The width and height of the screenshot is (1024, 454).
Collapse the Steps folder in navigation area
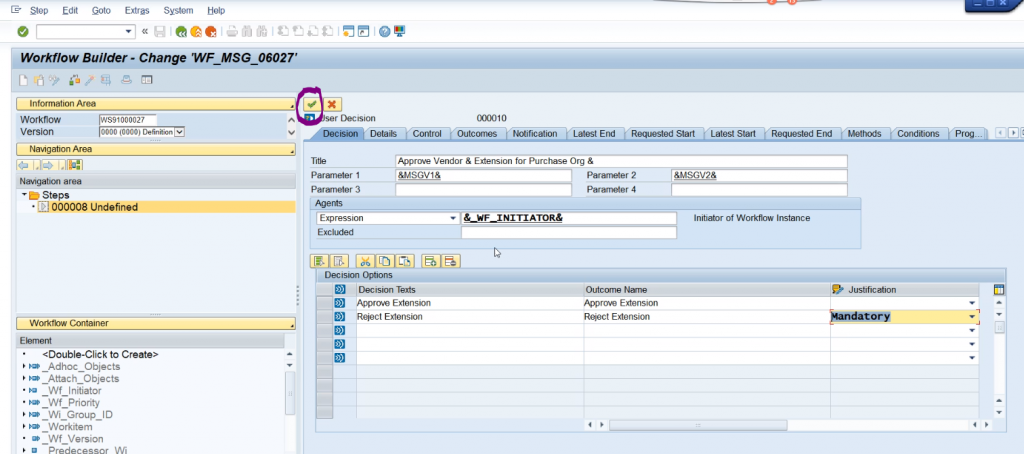pos(24,195)
